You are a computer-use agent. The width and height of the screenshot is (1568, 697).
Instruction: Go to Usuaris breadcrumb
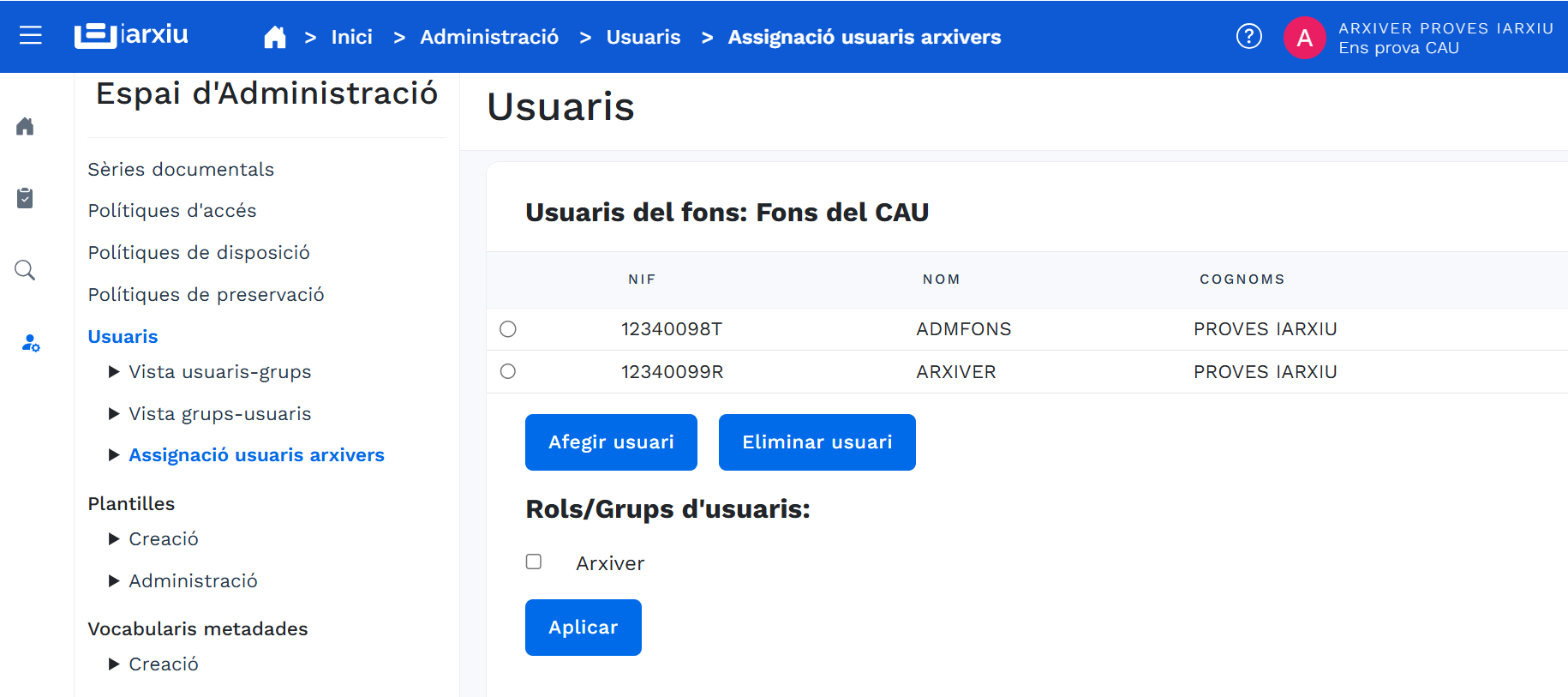643,37
